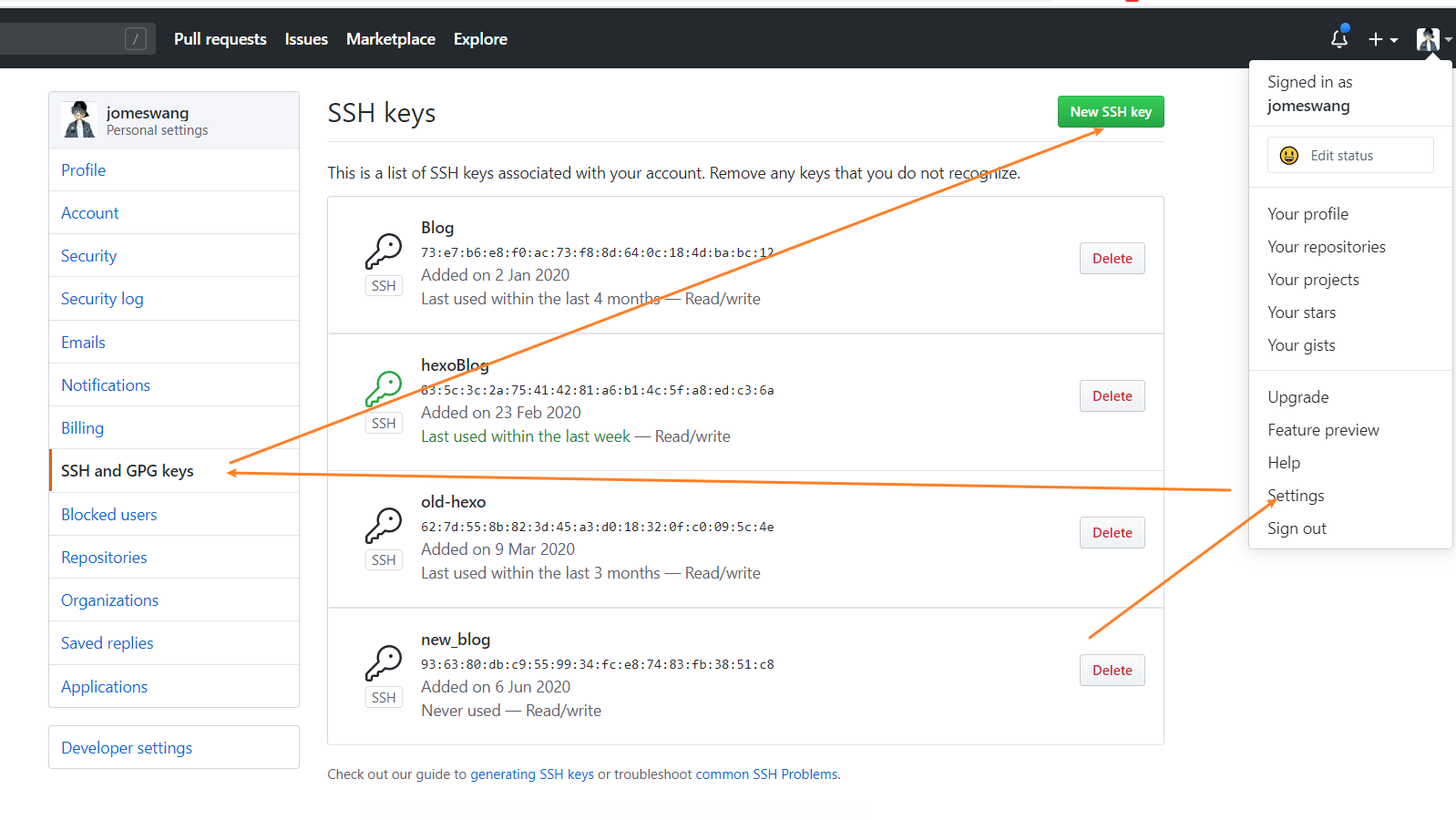
Task: Click the Edit status field
Action: (x=1350, y=155)
